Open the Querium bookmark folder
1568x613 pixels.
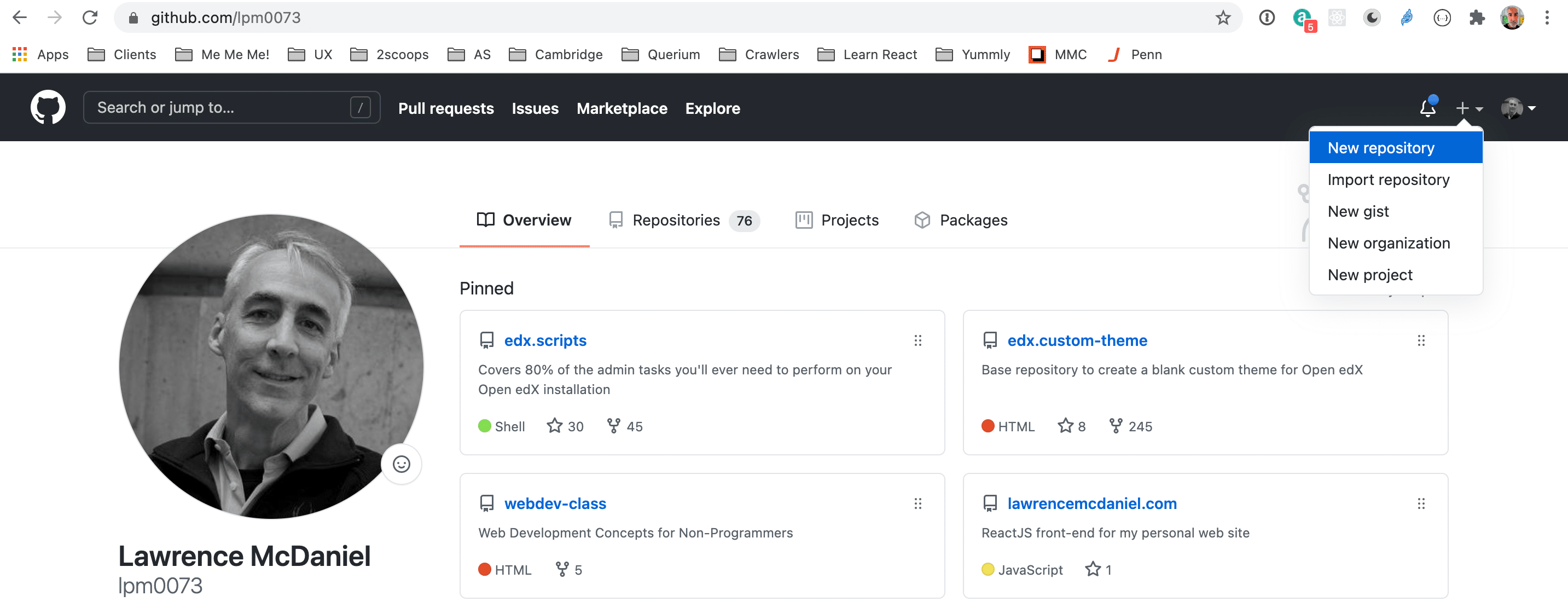click(x=660, y=55)
